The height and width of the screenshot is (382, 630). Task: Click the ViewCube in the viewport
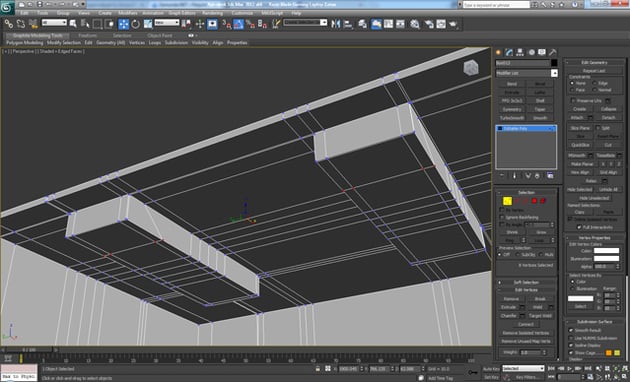[470, 67]
